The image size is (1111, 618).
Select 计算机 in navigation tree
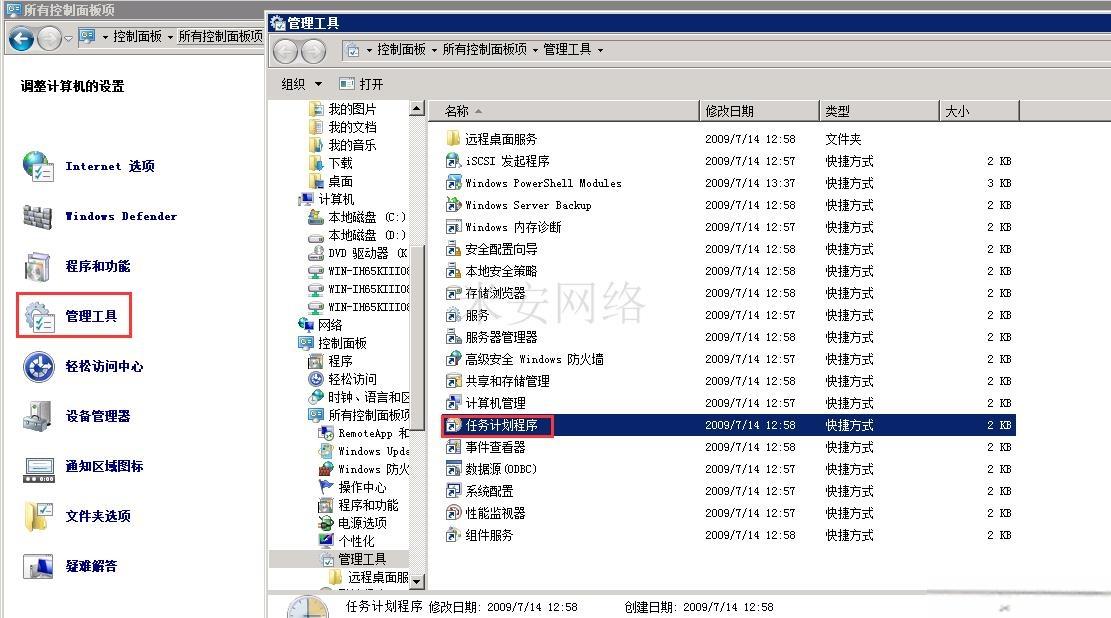[x=337, y=199]
